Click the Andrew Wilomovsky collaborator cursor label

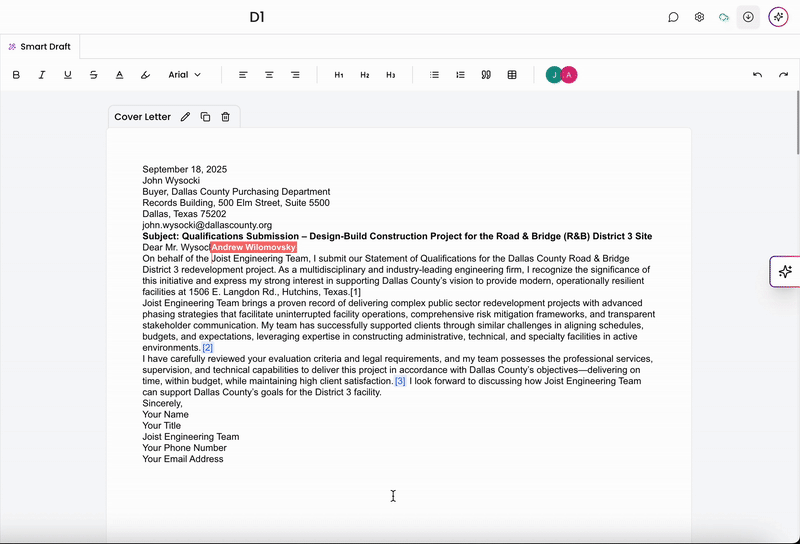pyautogui.click(x=254, y=248)
